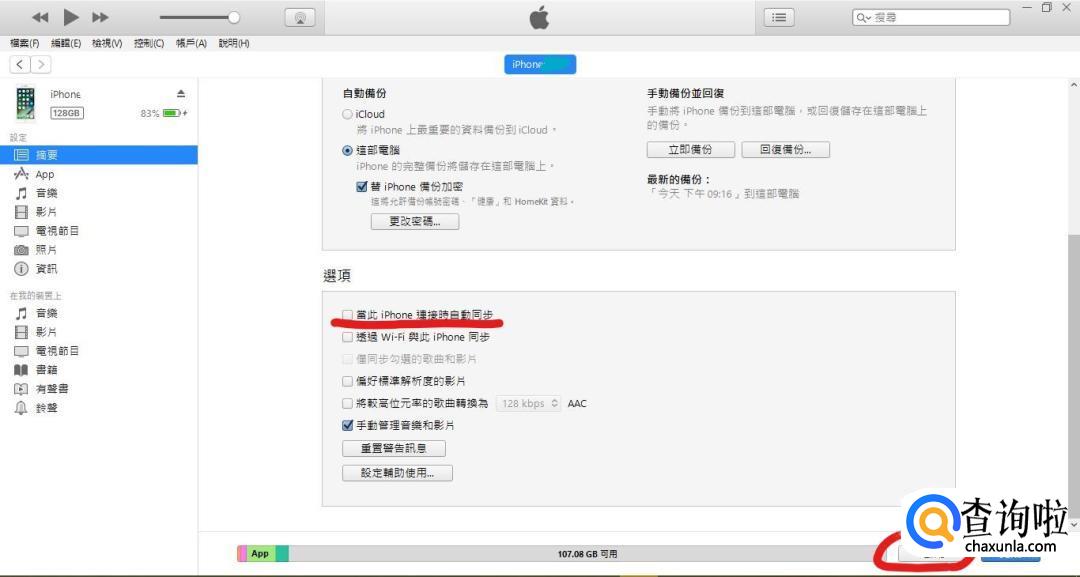Toggle 偏好標準解析度的影片 checkbox
The image size is (1080, 577).
click(348, 381)
